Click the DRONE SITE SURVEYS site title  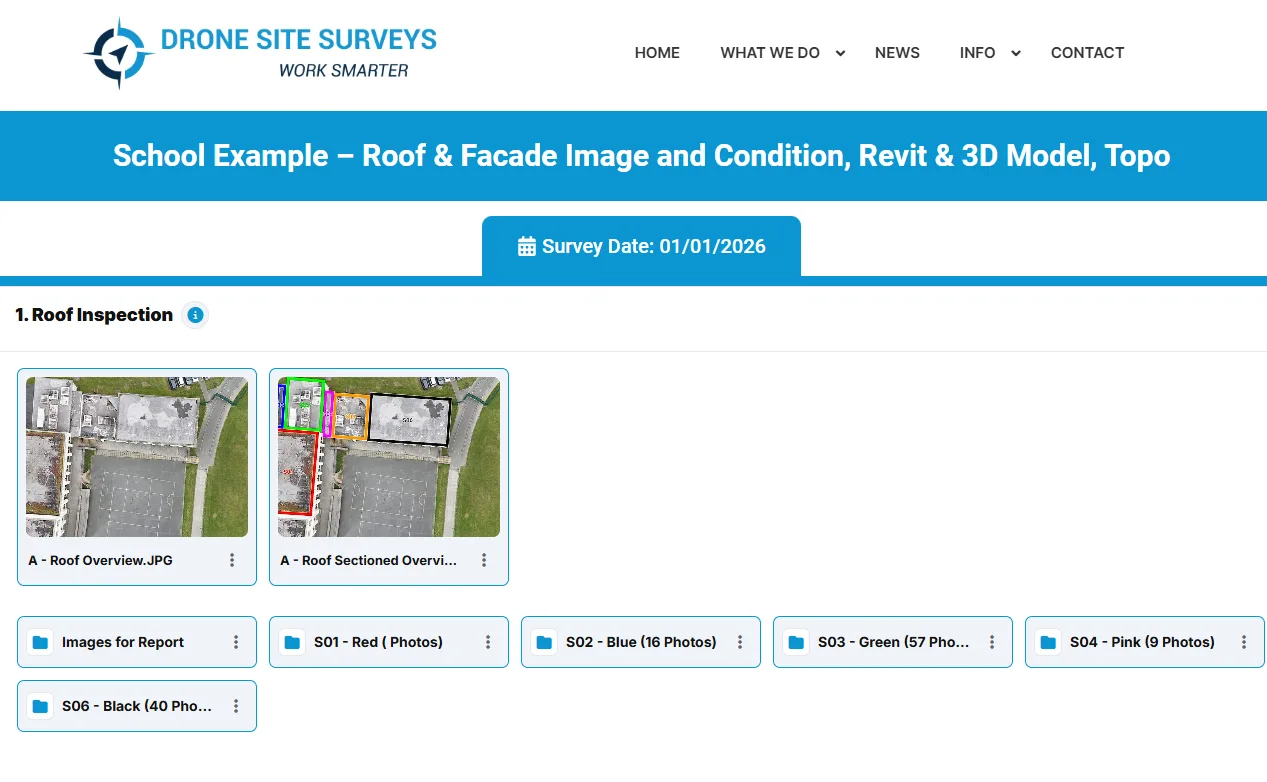point(299,40)
